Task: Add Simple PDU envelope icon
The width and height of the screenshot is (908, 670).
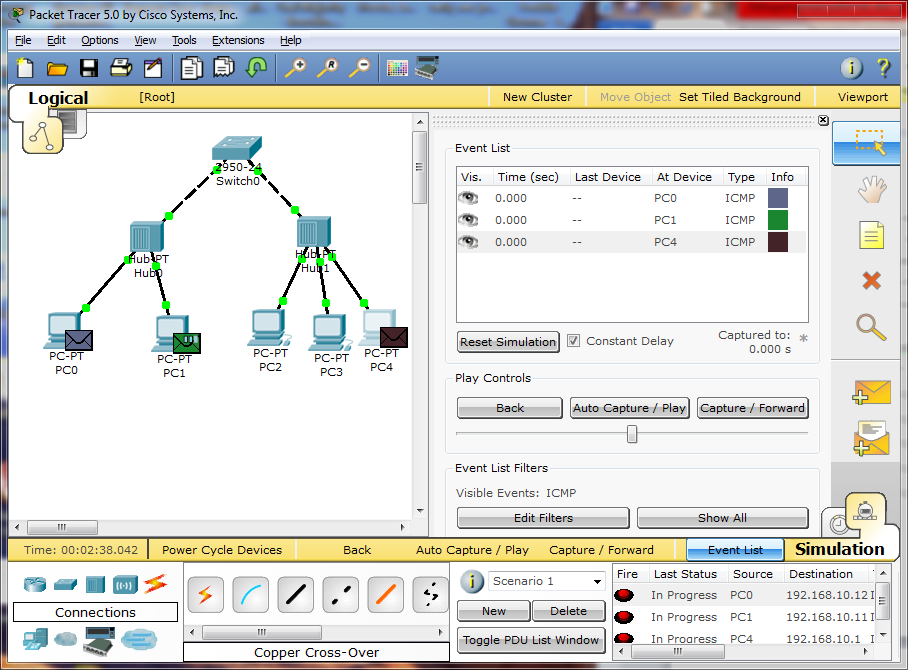Action: 872,393
